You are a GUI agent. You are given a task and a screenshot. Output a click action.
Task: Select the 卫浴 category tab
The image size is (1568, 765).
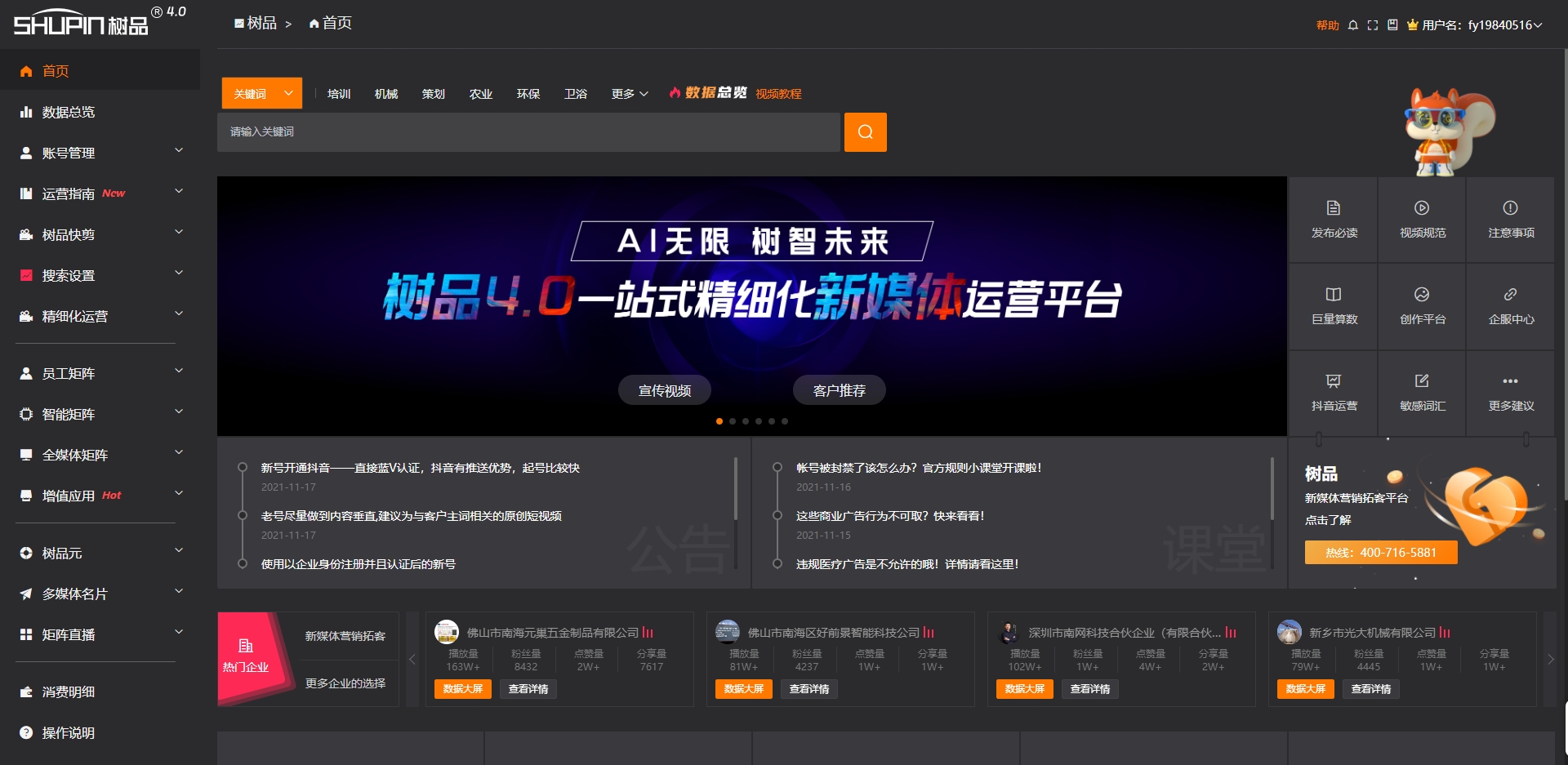tap(576, 94)
